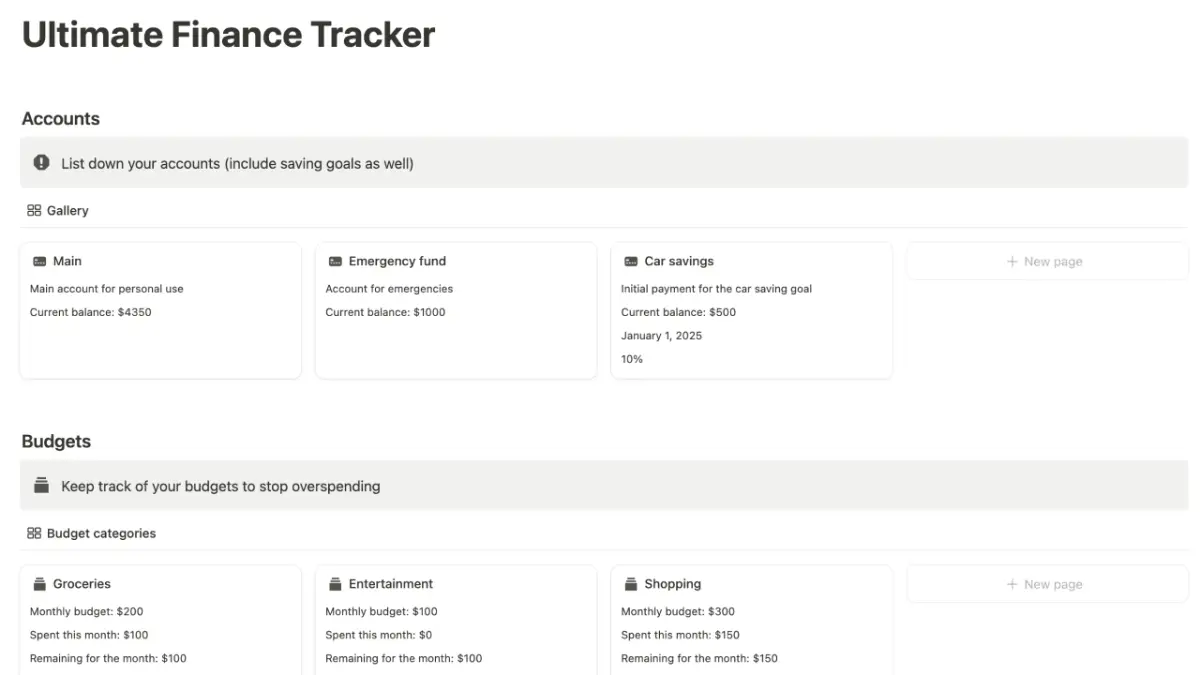Click the card icon next to Car savings
The image size is (1200, 675).
(630, 261)
